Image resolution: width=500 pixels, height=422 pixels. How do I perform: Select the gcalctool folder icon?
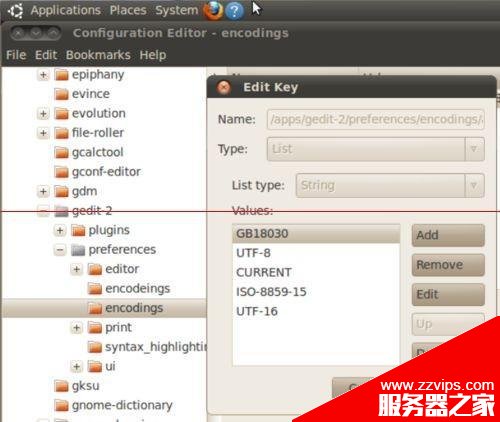tap(61, 153)
